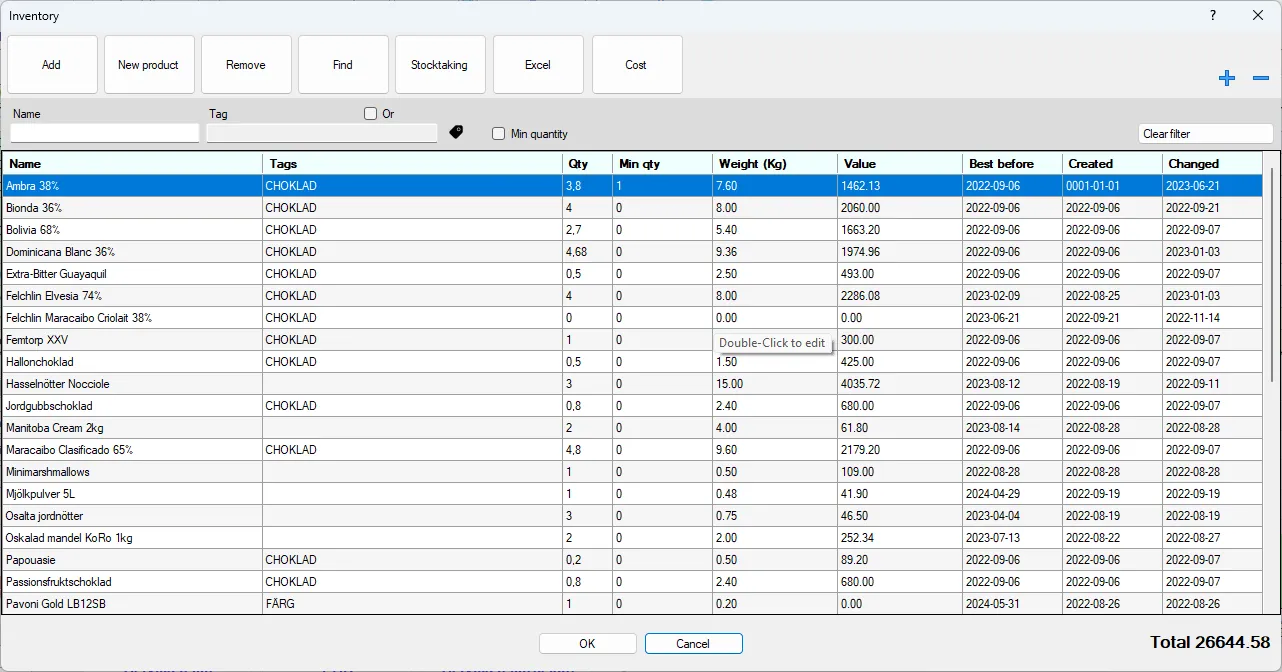Select Oskalad mandel KoRo 1kg row
This screenshot has width=1282, height=672.
pos(634,538)
